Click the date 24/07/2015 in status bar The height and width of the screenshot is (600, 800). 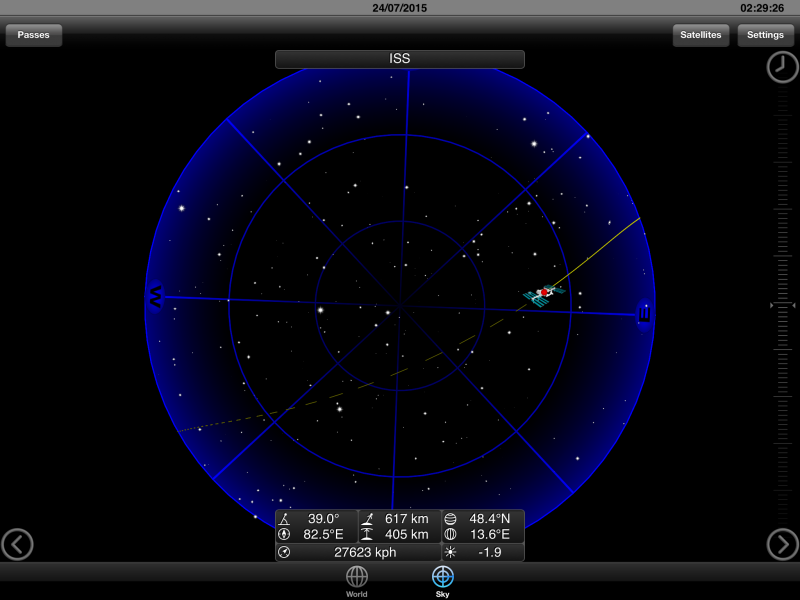click(x=399, y=8)
